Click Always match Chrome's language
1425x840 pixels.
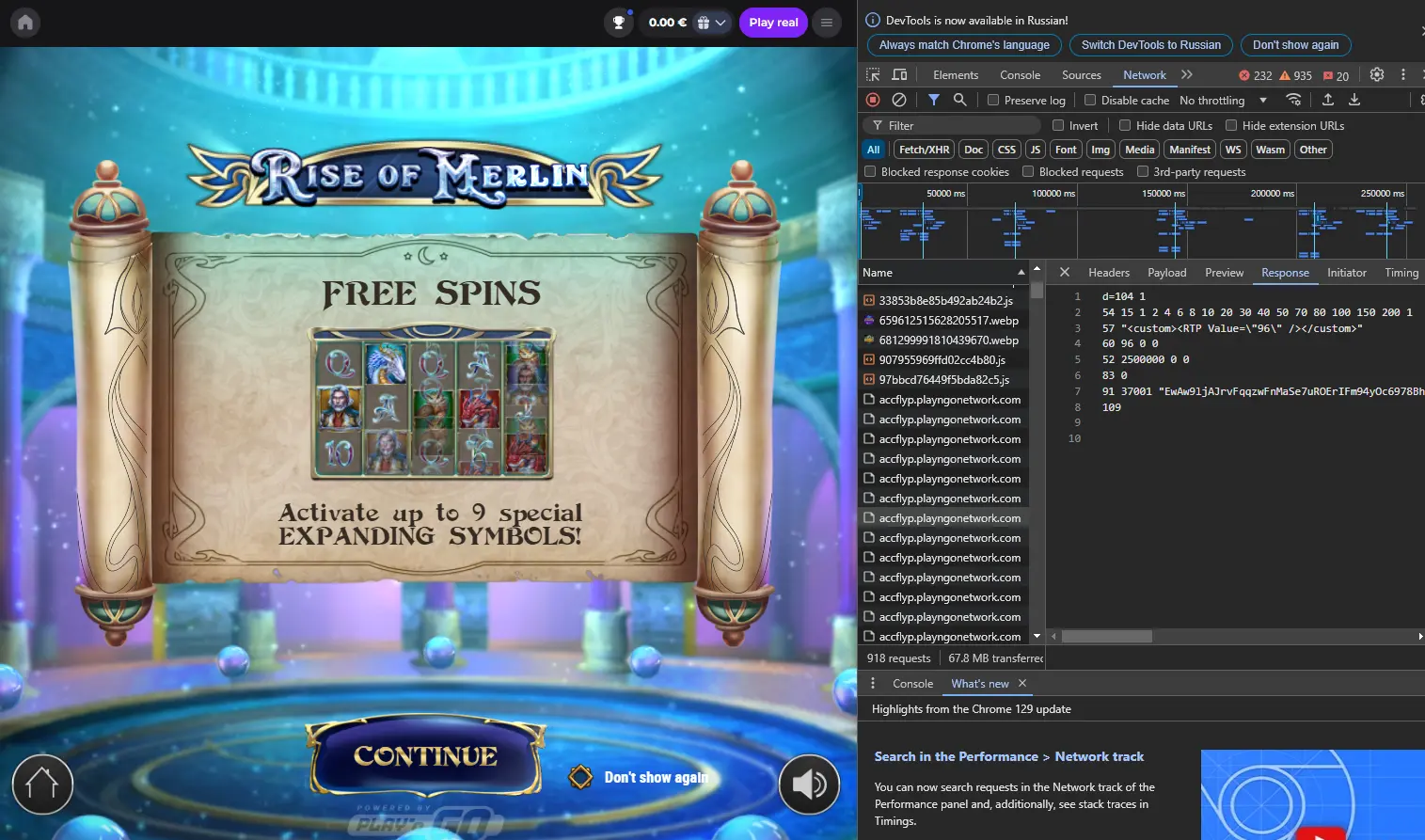pos(964,45)
